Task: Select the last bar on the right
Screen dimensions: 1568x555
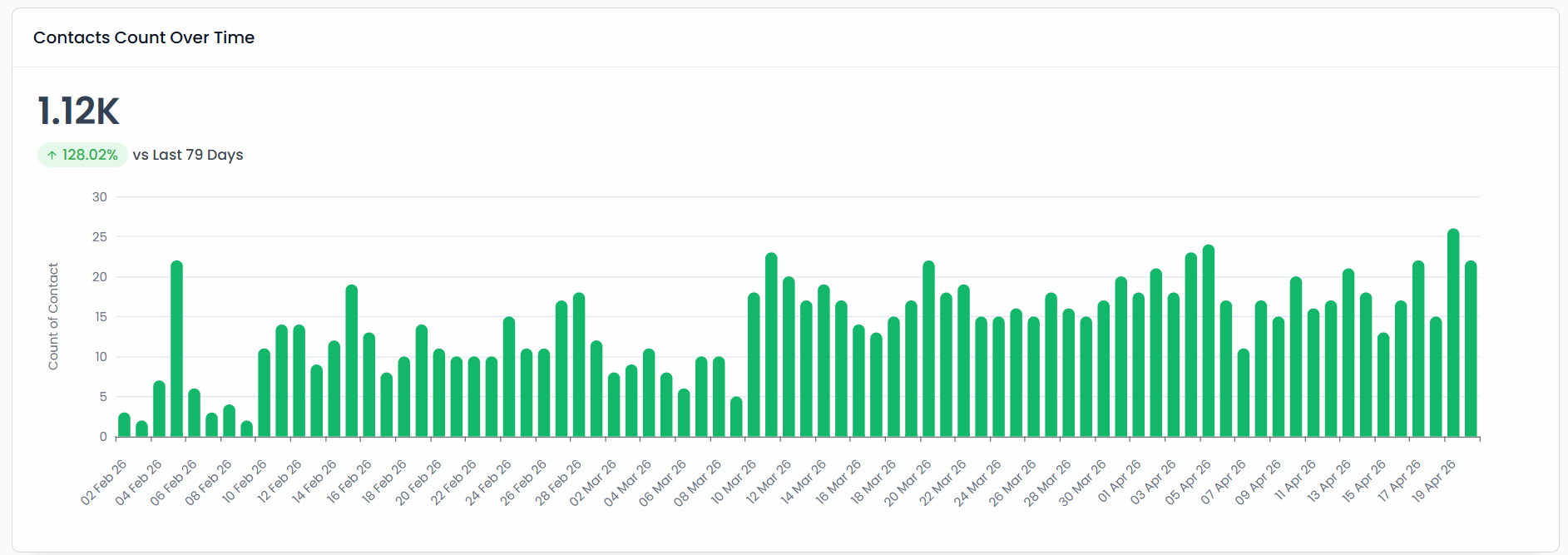Action: [1471, 349]
